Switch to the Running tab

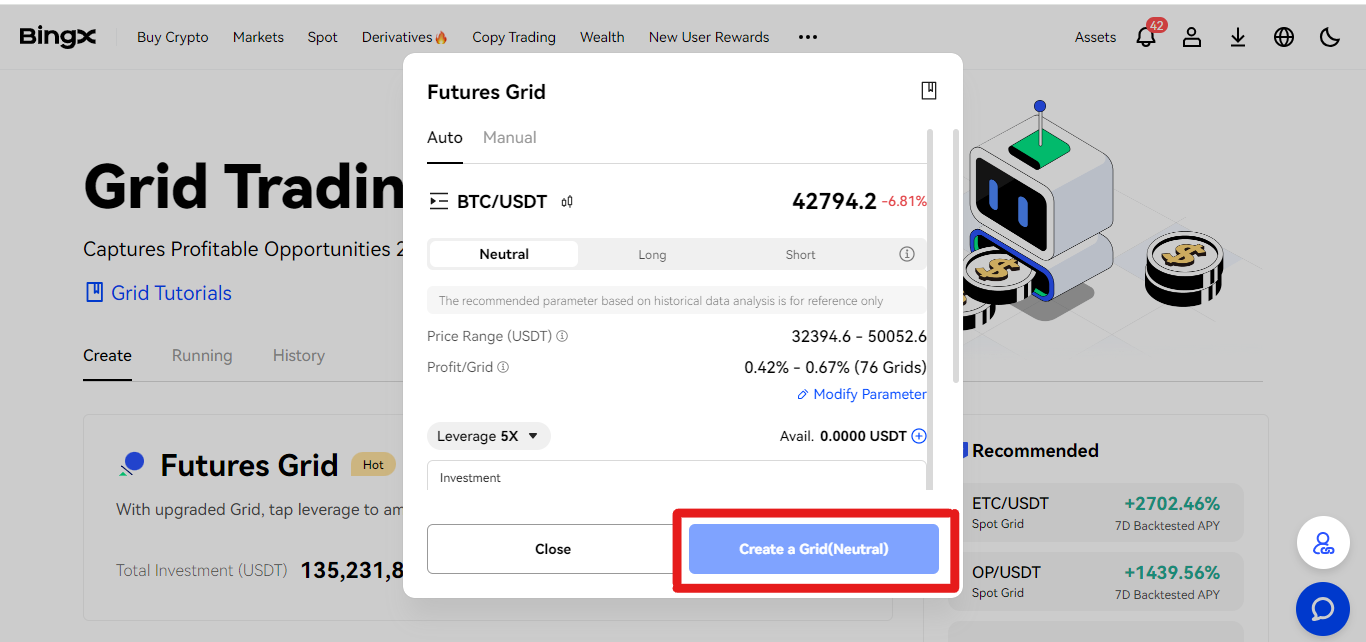[x=202, y=356]
